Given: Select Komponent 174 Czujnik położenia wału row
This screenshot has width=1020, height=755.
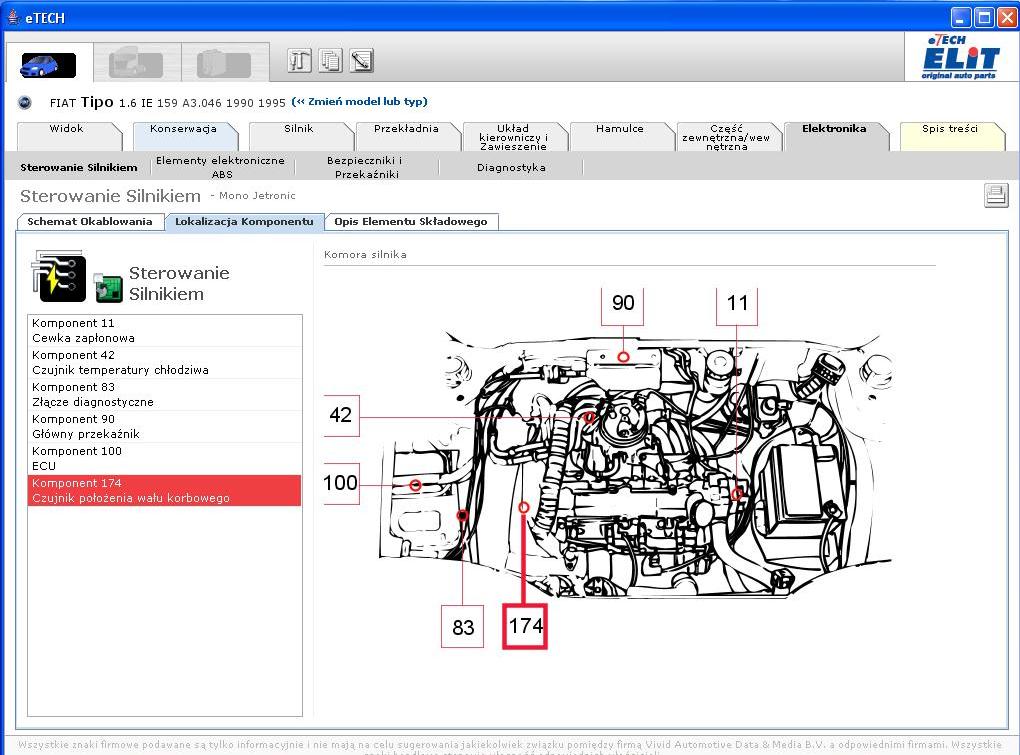Looking at the screenshot, I should (x=165, y=490).
